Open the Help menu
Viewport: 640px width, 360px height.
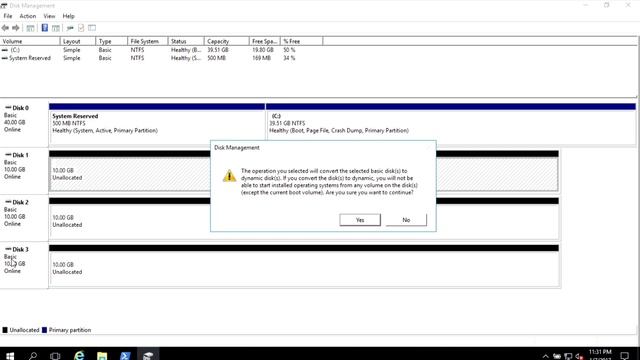coord(69,16)
